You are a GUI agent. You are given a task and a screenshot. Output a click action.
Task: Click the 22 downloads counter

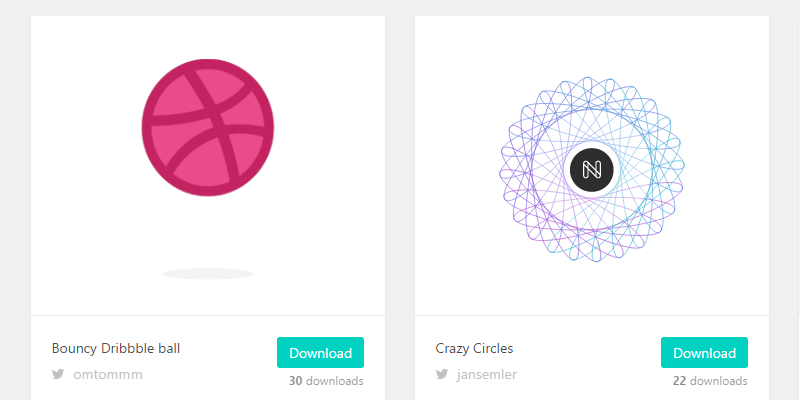[x=710, y=381]
